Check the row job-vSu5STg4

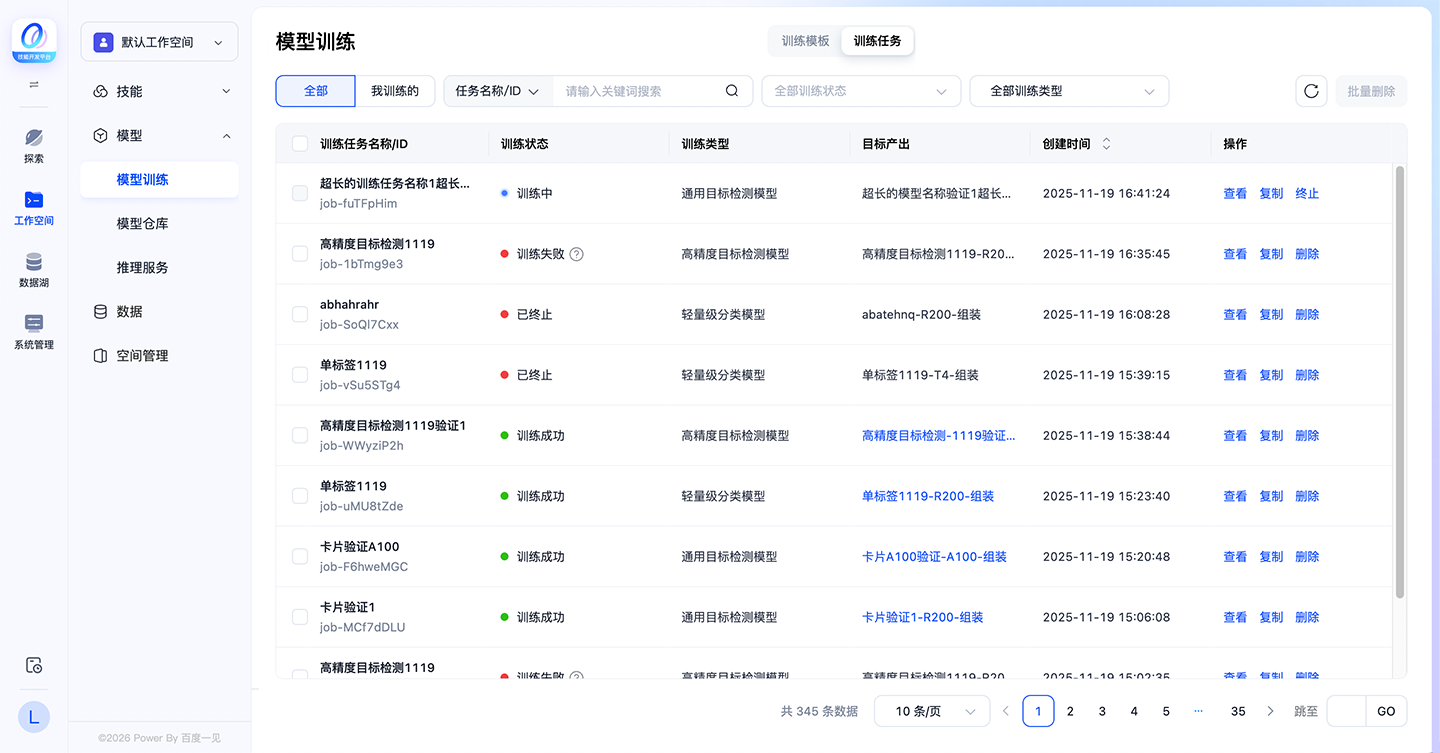pyautogui.click(x=300, y=375)
